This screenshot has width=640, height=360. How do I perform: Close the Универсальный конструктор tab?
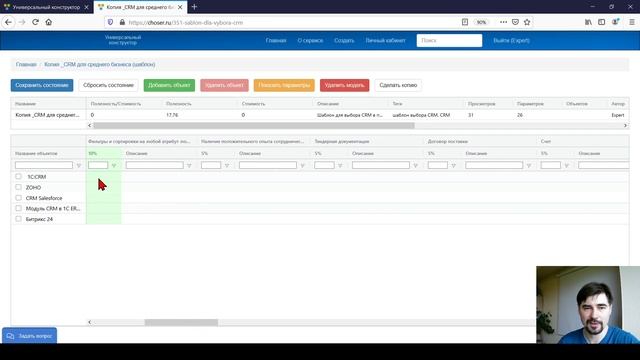pyautogui.click(x=86, y=7)
